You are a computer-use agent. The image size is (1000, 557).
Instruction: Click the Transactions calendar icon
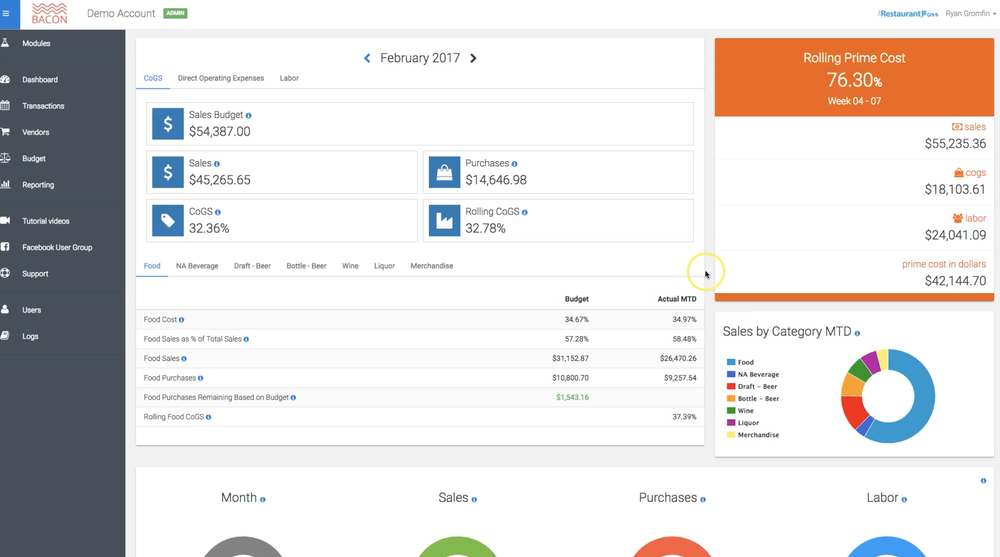[5, 105]
